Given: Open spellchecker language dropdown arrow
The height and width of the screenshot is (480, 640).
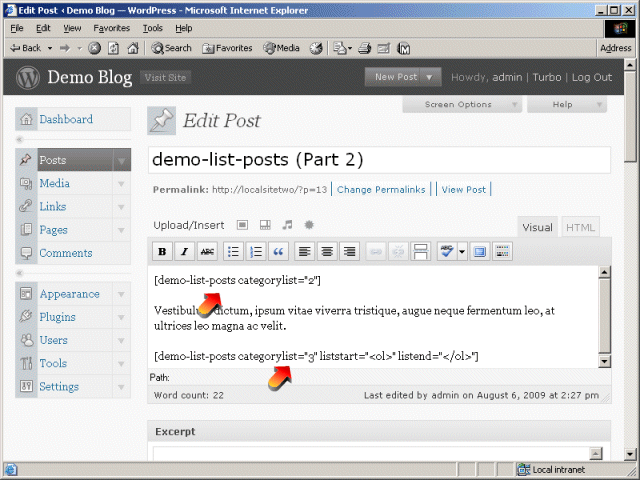Looking at the screenshot, I should point(462,251).
